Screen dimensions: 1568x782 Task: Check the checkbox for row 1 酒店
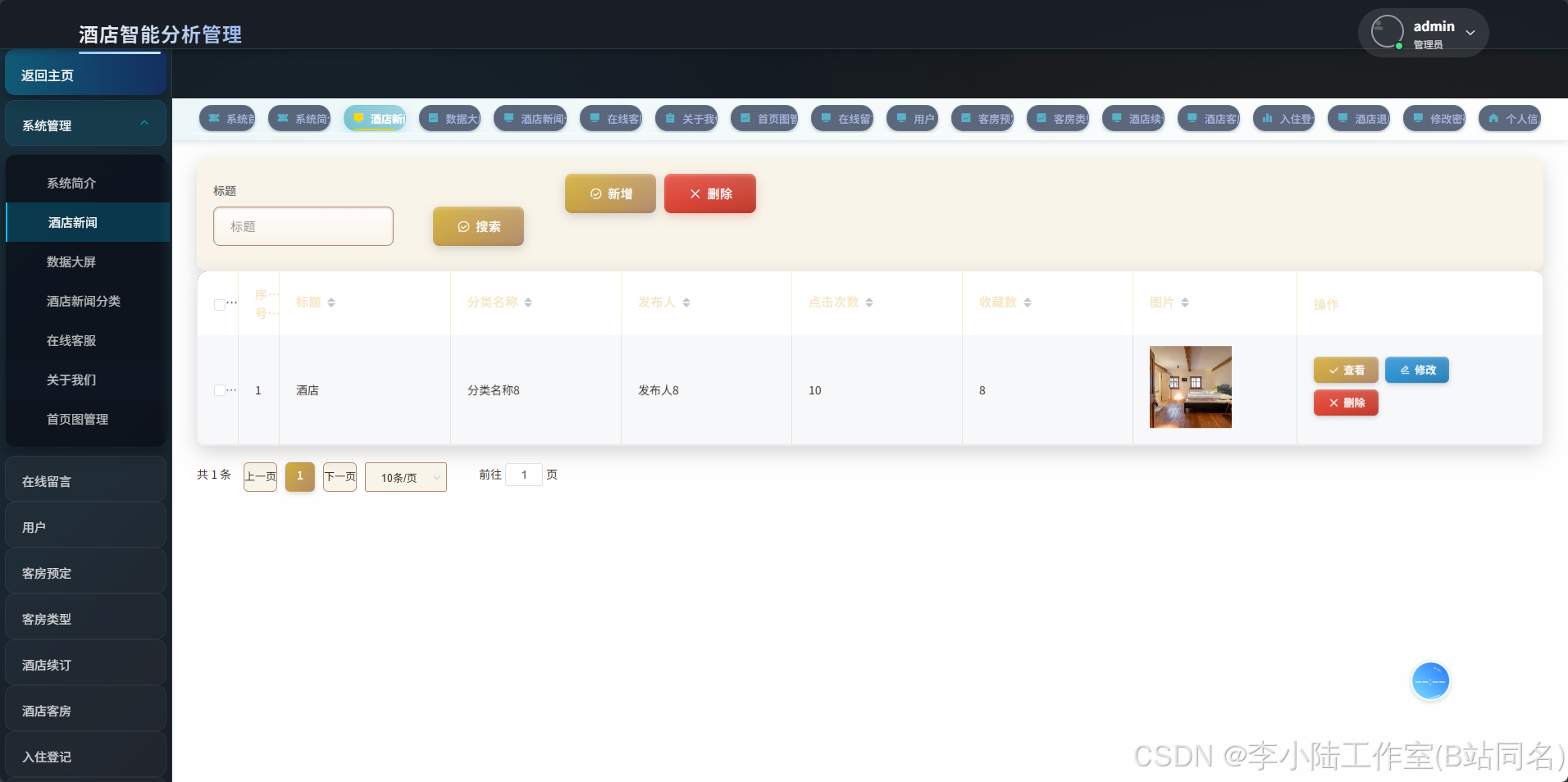click(x=219, y=390)
